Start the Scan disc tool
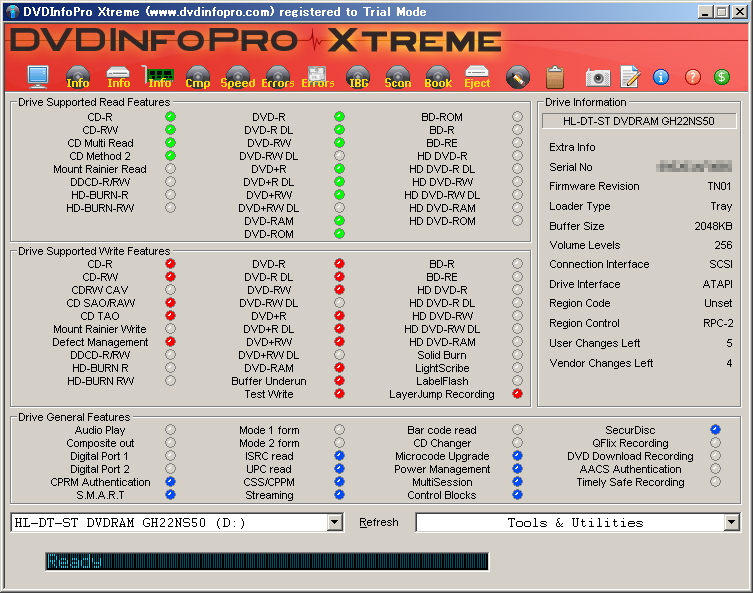Screen dimensions: 753x593 [x=398, y=77]
